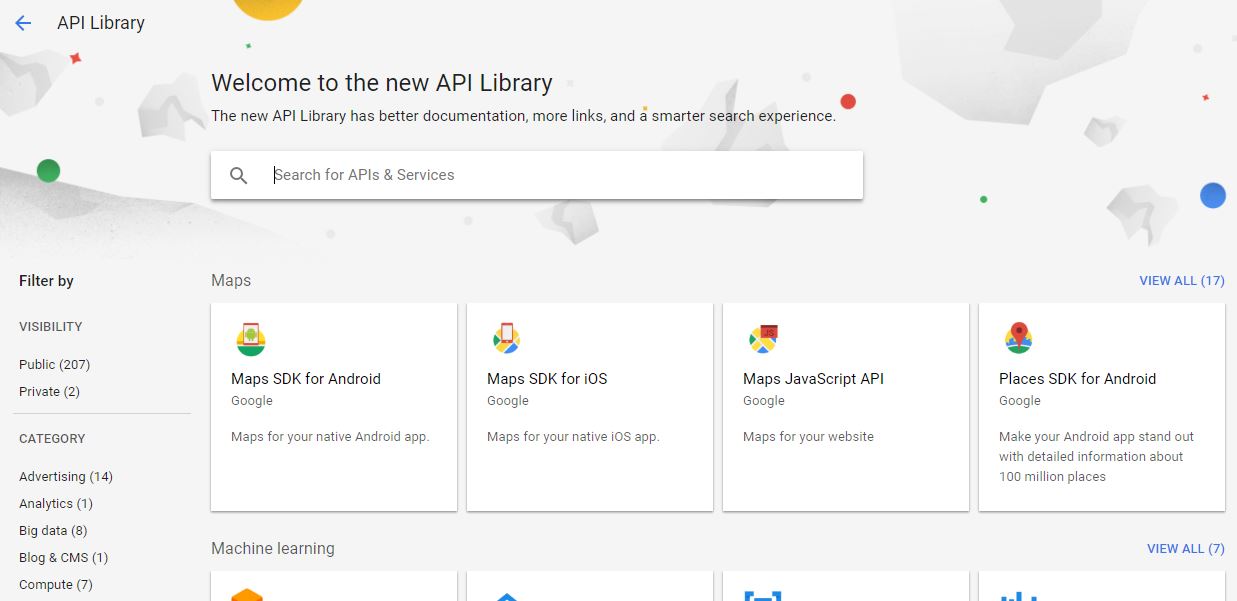Open VIEW ALL (17) for Maps
1237x601 pixels.
click(1182, 281)
